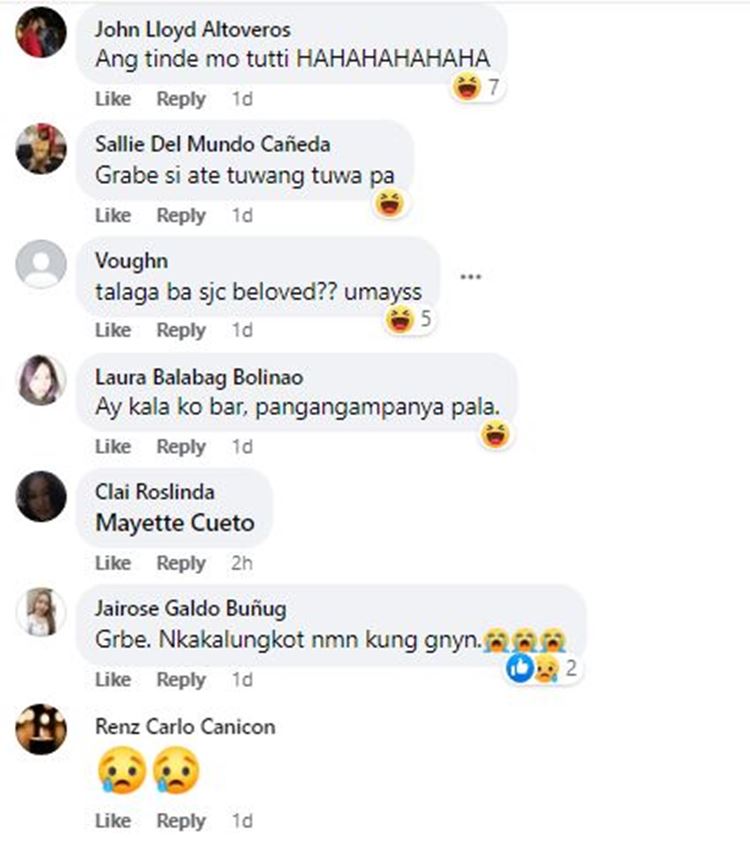
Task: Open Voughn's default avatar
Action: [x=41, y=264]
